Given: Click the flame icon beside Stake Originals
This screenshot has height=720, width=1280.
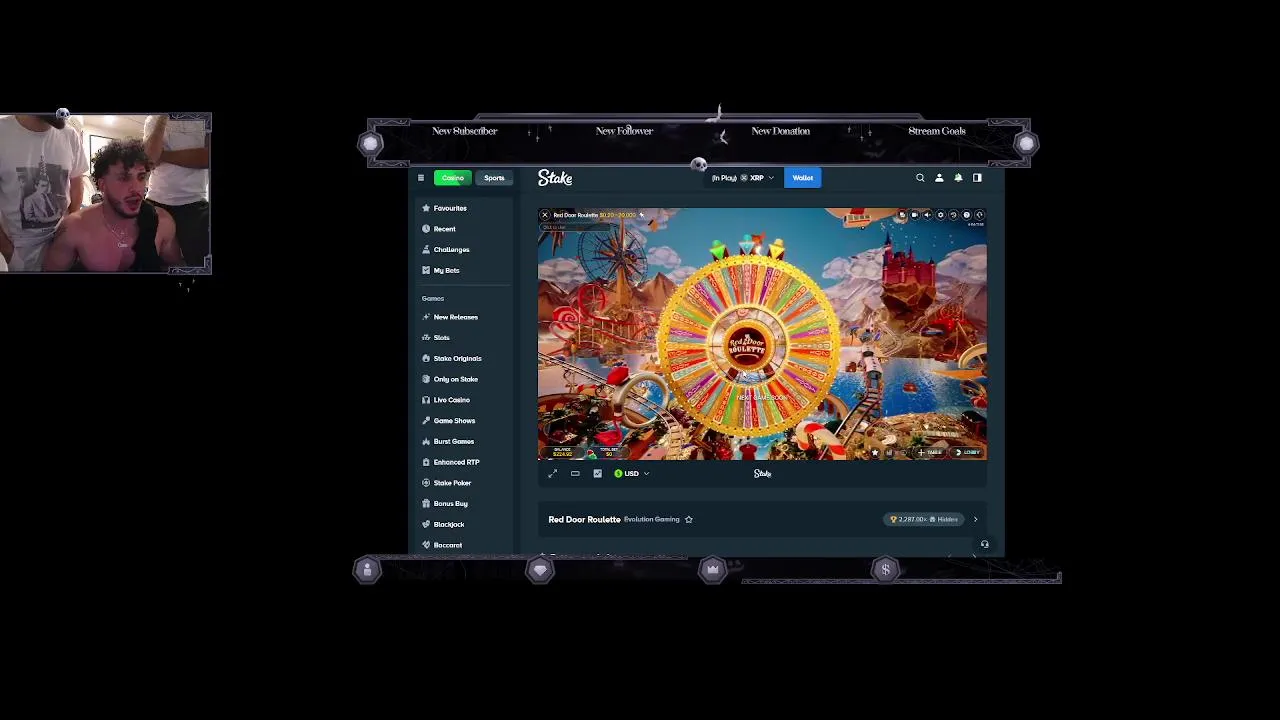Looking at the screenshot, I should [426, 358].
